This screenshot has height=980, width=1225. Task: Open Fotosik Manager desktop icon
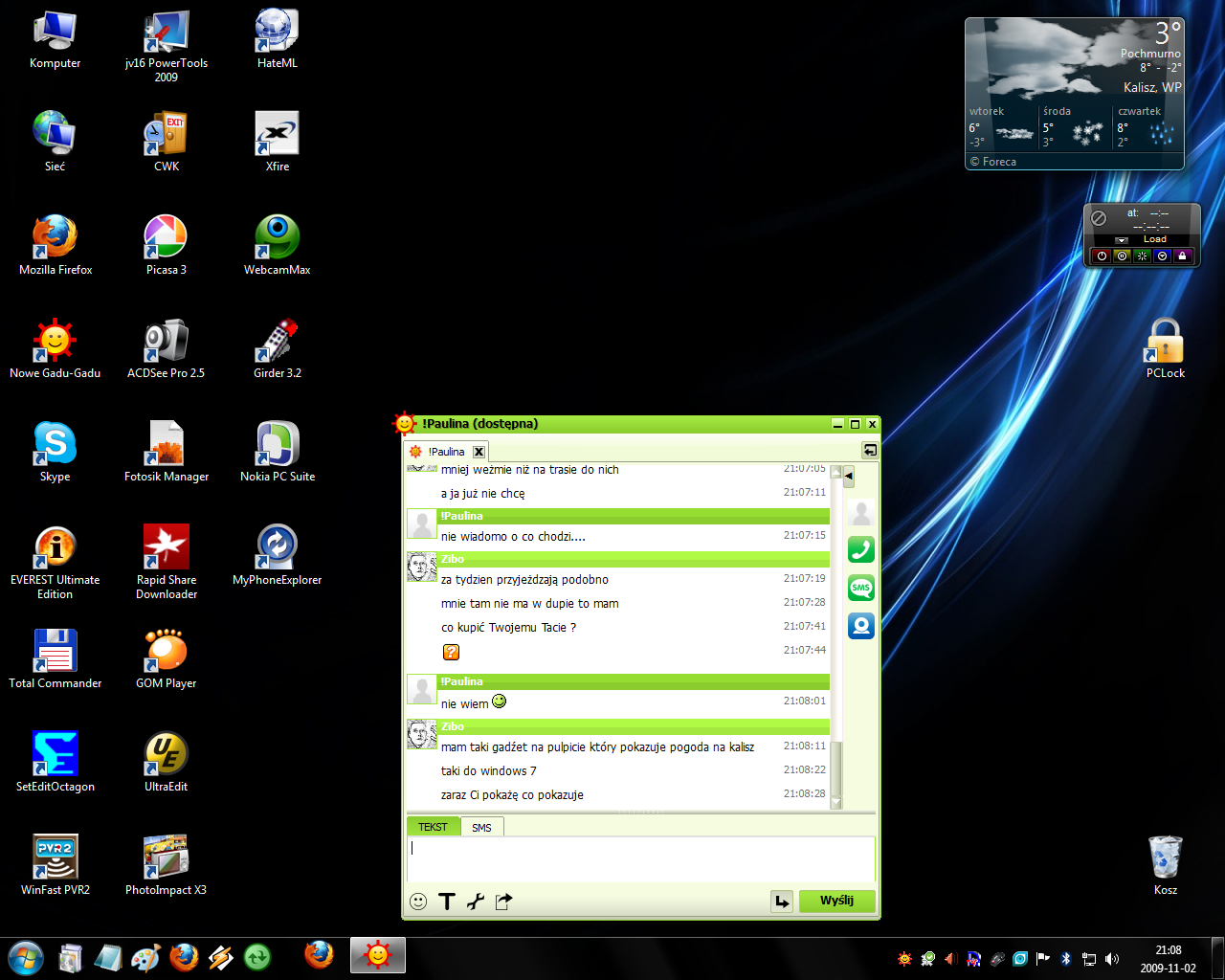(x=167, y=452)
